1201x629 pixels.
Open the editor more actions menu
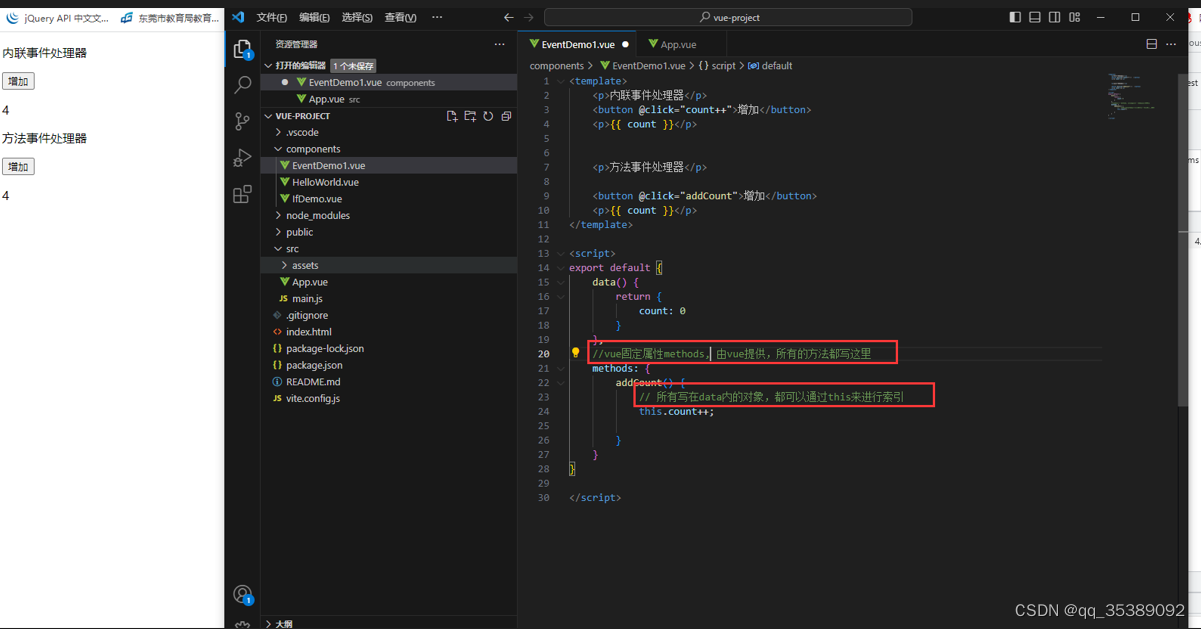1171,44
